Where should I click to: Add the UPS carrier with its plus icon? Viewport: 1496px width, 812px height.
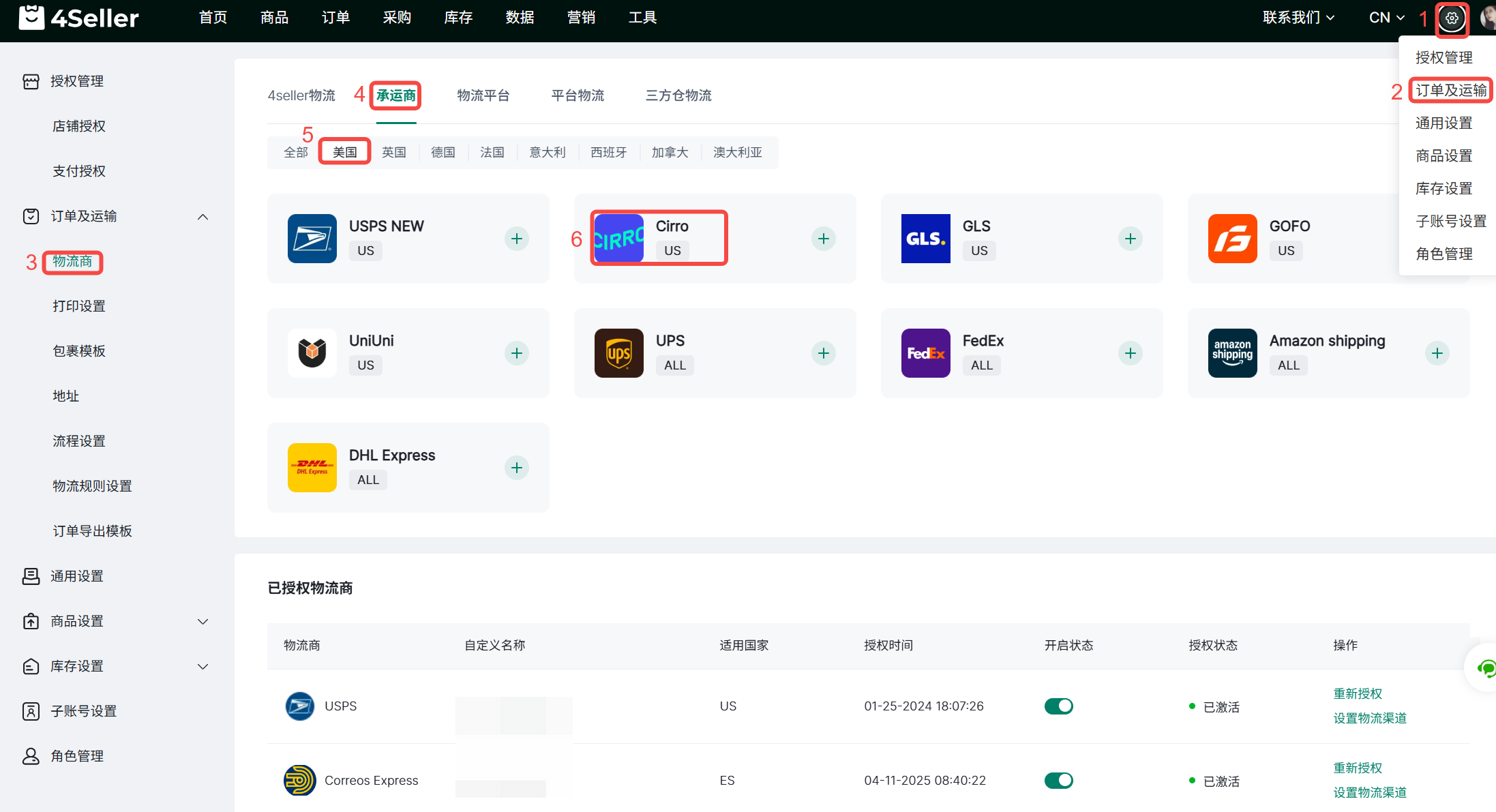824,353
